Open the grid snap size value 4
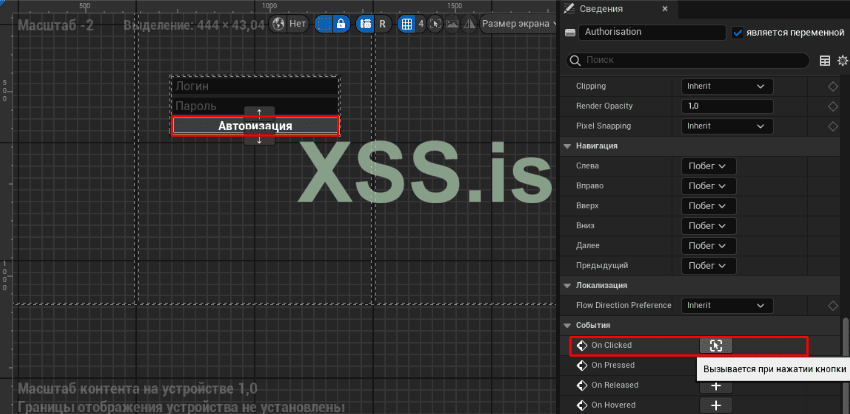 click(421, 24)
